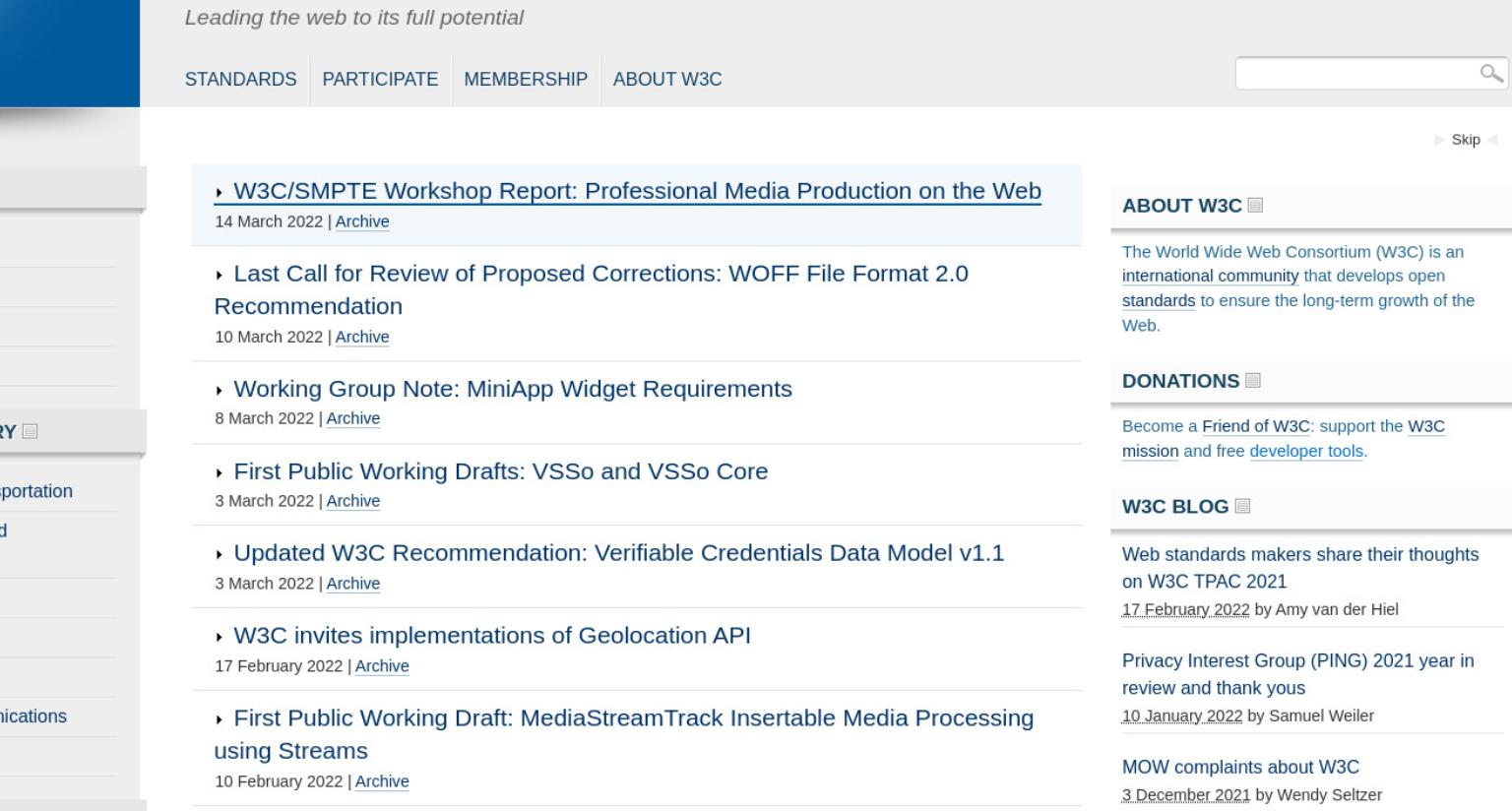Follow the international community link
This screenshot has width=1512, height=811.
1210,277
